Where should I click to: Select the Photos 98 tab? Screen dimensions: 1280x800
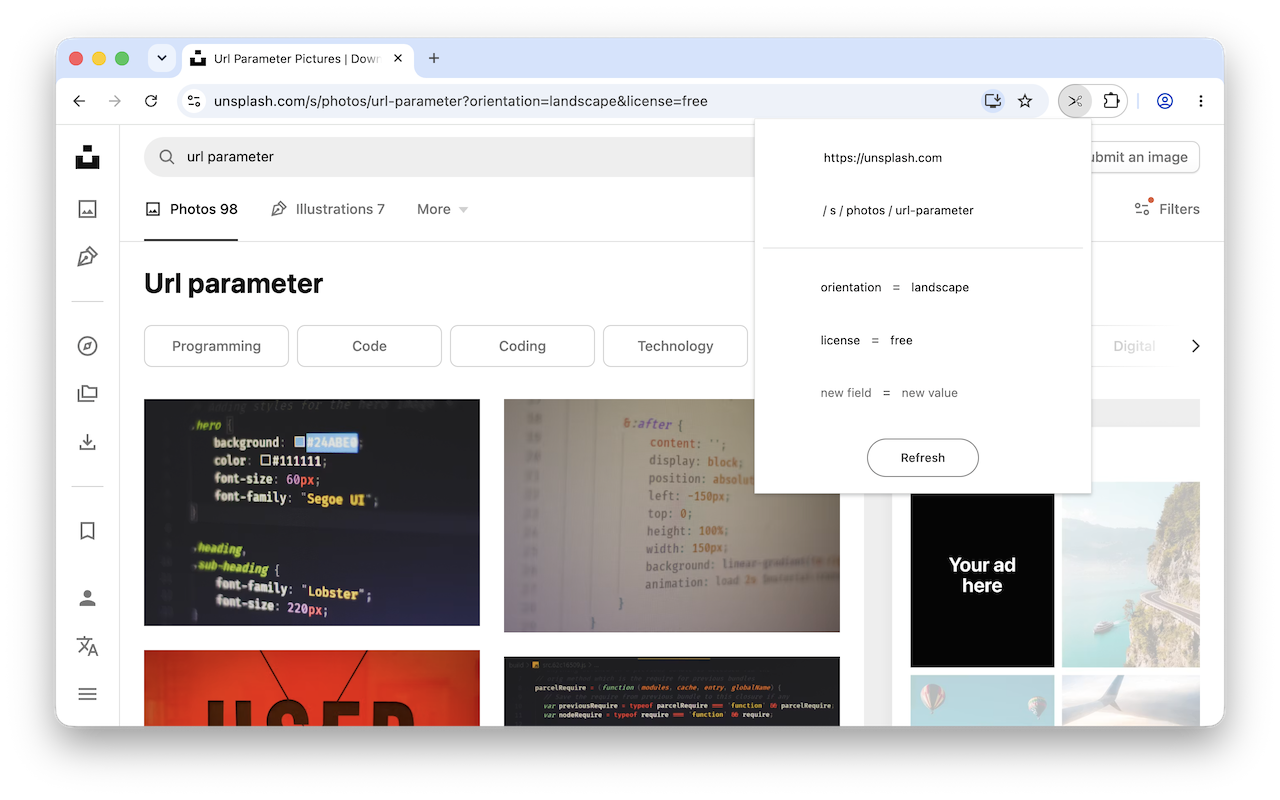[x=191, y=209]
